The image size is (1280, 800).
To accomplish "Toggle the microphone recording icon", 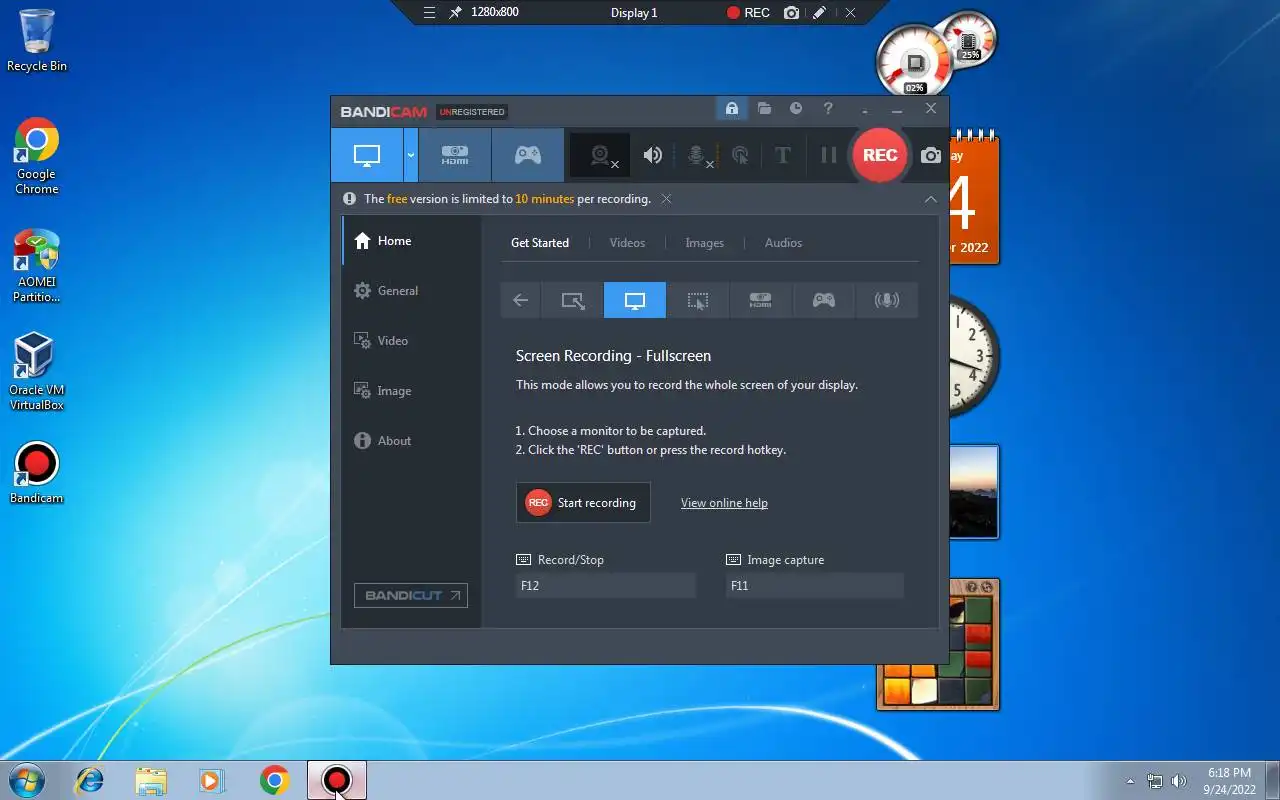I will coord(697,155).
